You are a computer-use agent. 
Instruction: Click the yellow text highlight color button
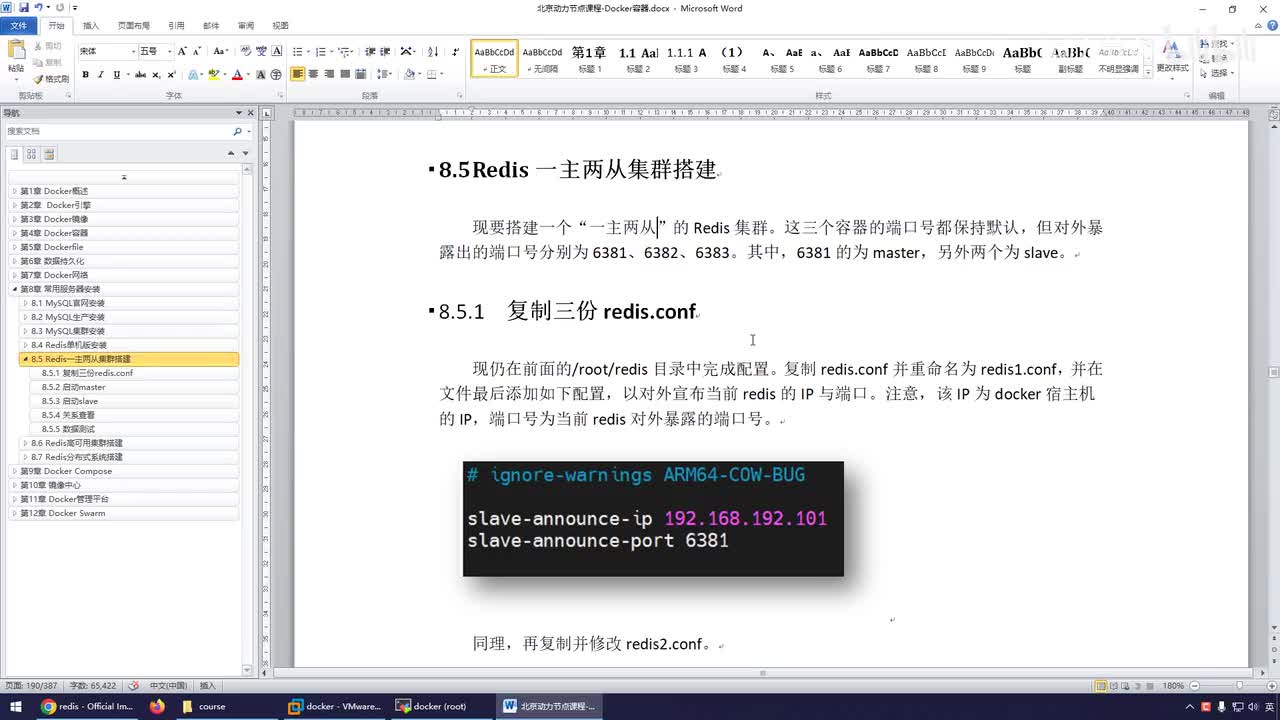[213, 75]
